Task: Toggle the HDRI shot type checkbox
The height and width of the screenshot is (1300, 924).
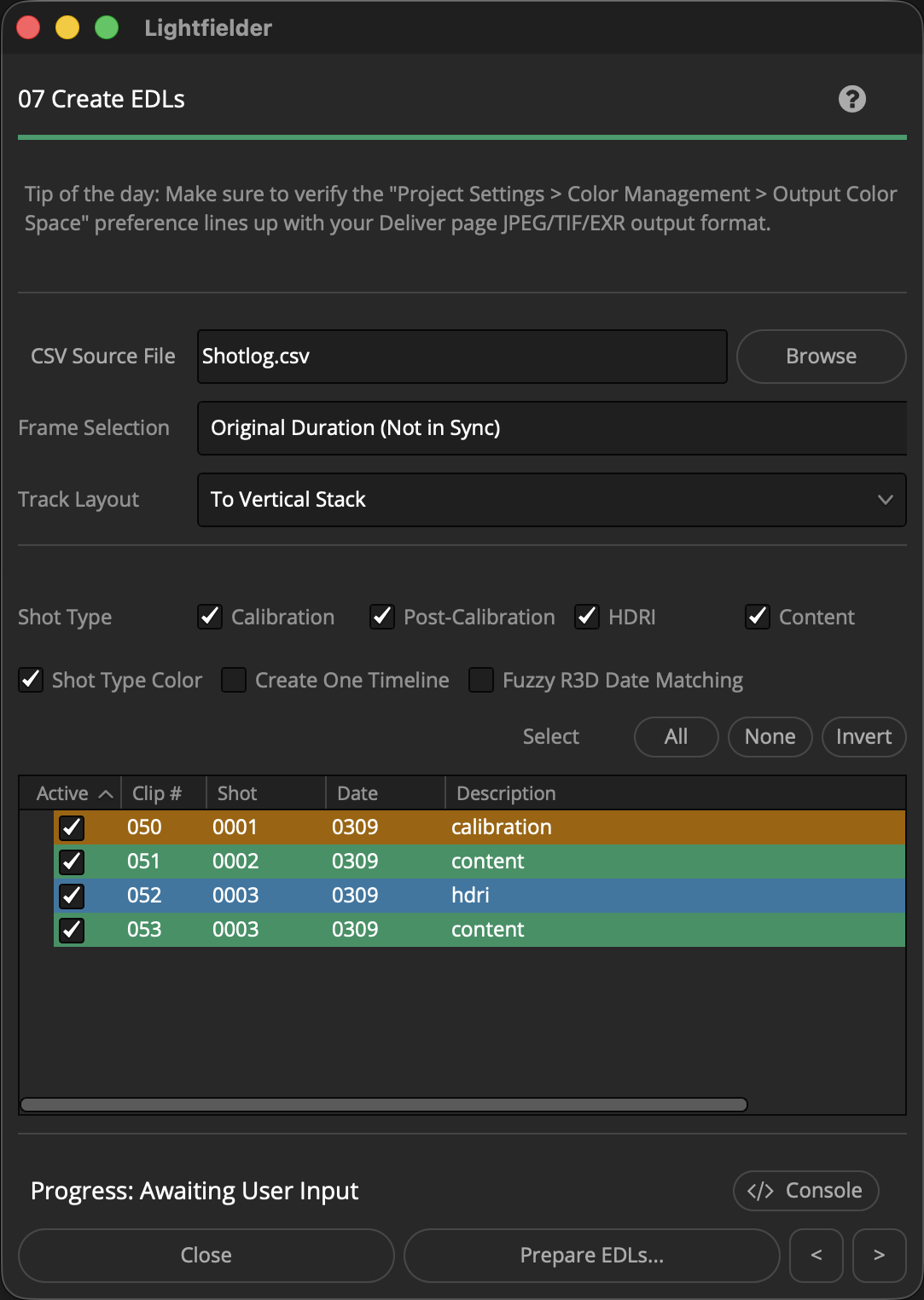Action: [x=586, y=617]
